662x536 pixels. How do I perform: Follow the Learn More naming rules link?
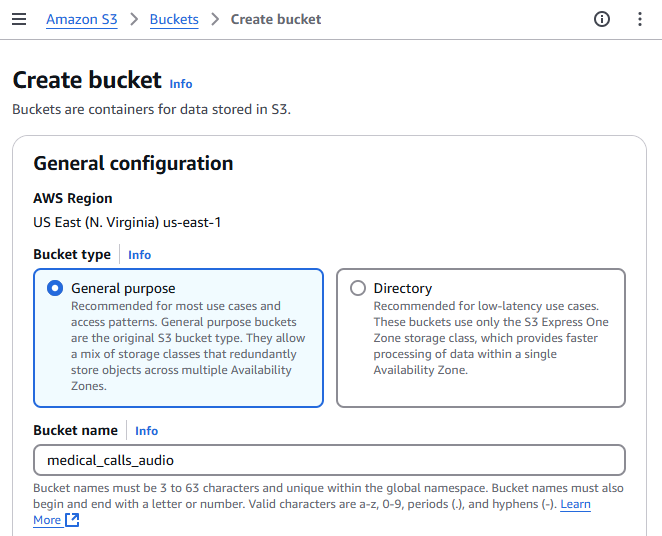point(575,504)
